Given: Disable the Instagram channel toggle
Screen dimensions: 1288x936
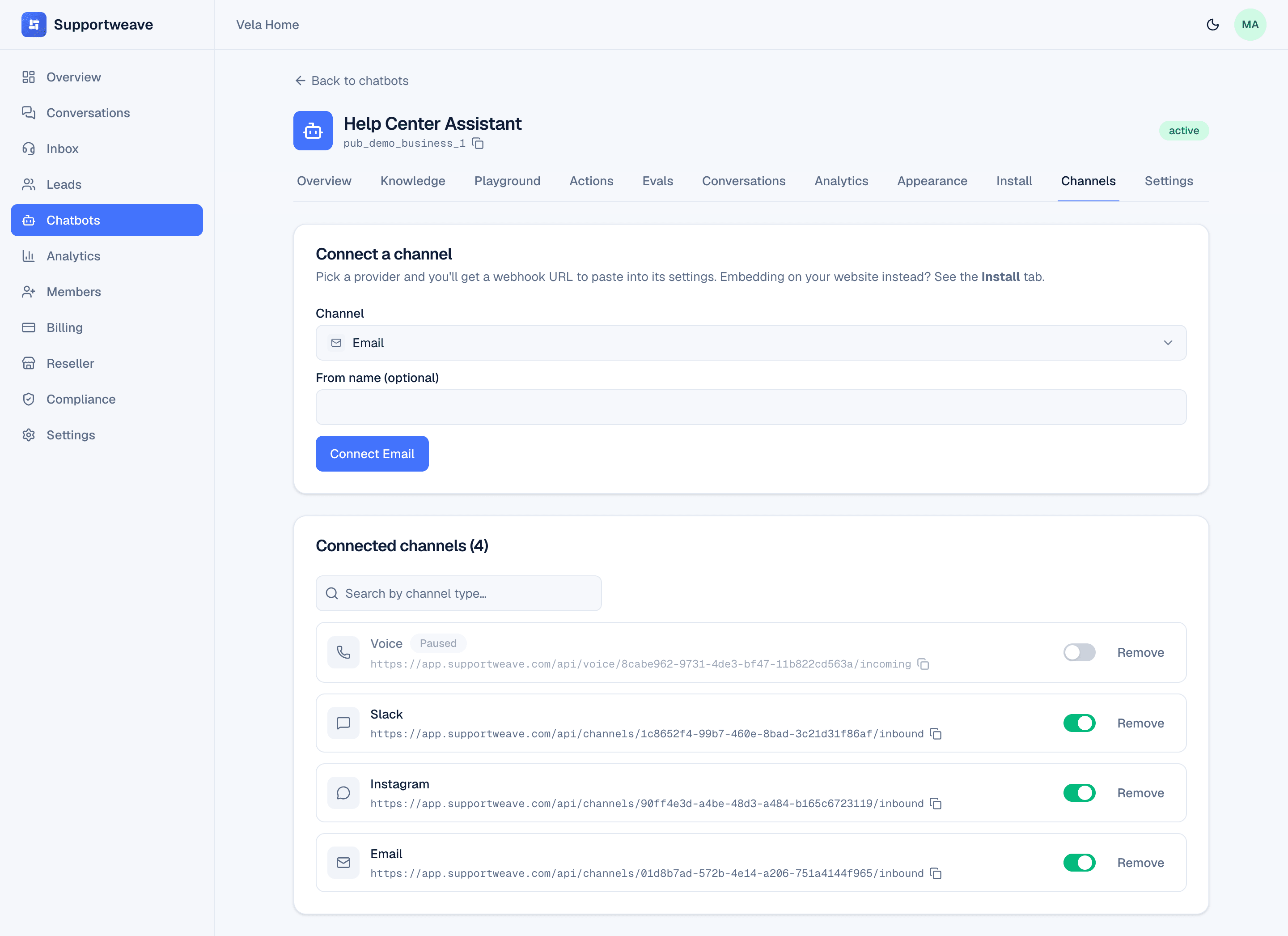Looking at the screenshot, I should point(1079,793).
